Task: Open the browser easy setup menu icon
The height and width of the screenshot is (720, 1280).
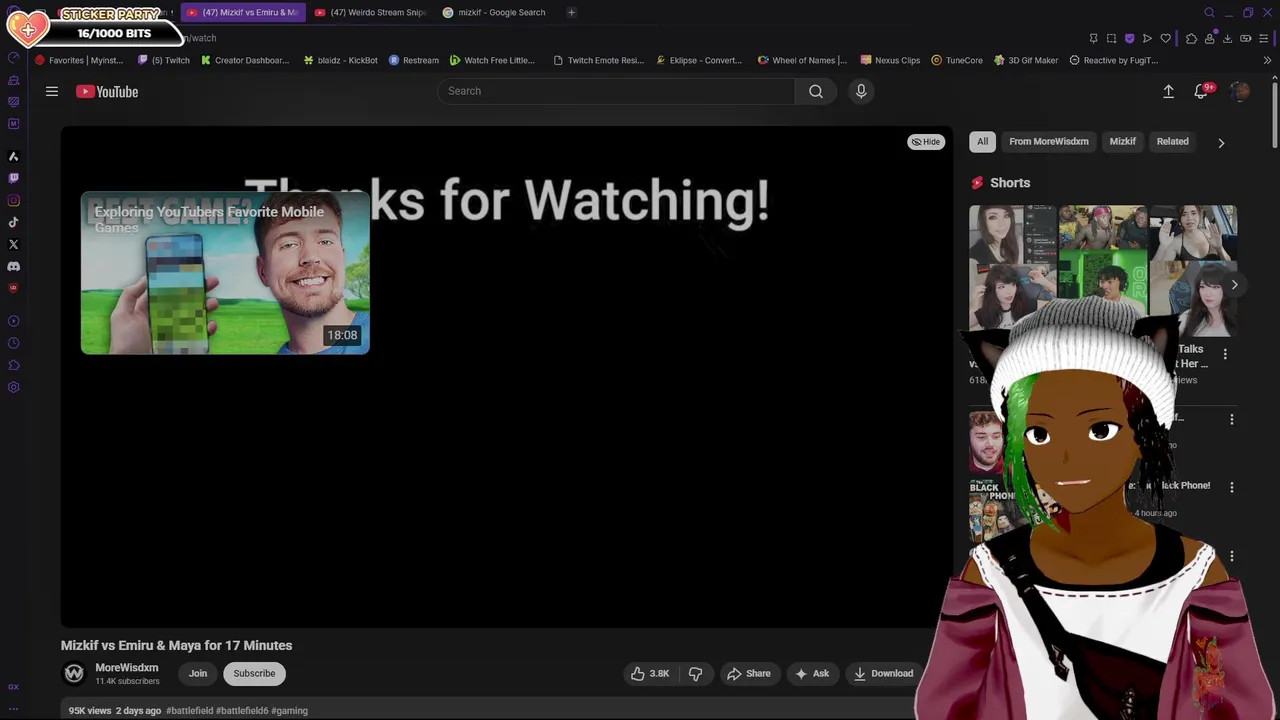Action: [1264, 38]
